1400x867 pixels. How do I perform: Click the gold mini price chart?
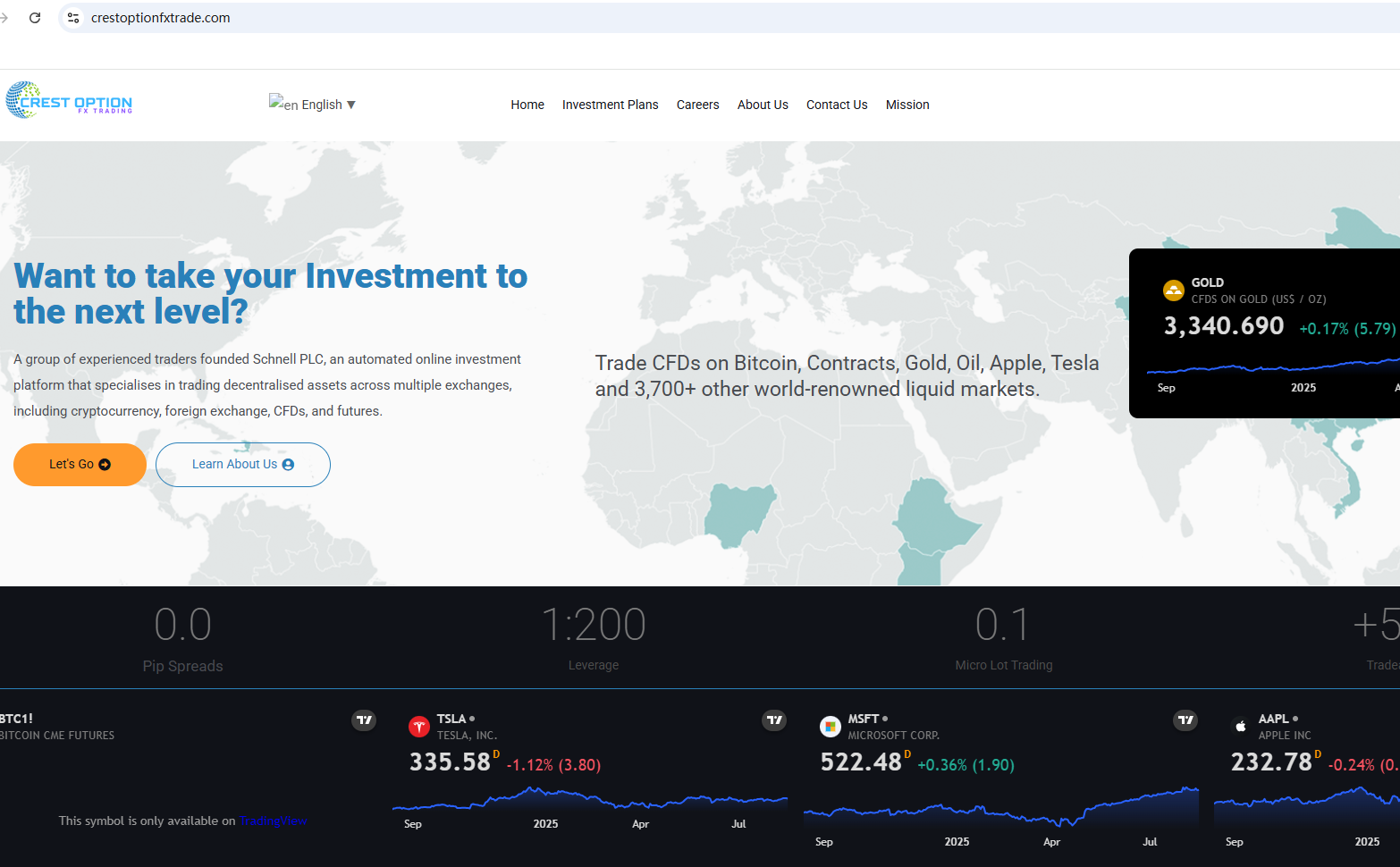(1273, 366)
